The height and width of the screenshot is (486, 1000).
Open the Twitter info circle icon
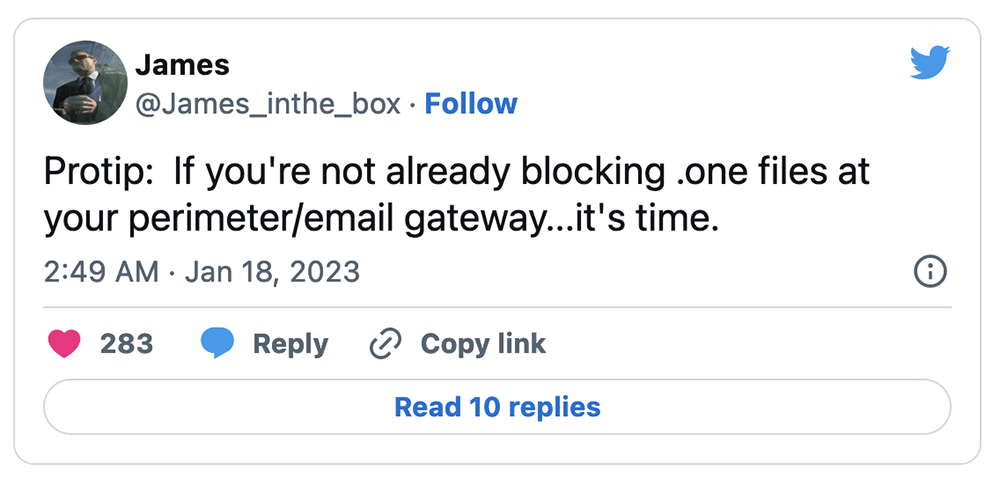click(x=930, y=272)
